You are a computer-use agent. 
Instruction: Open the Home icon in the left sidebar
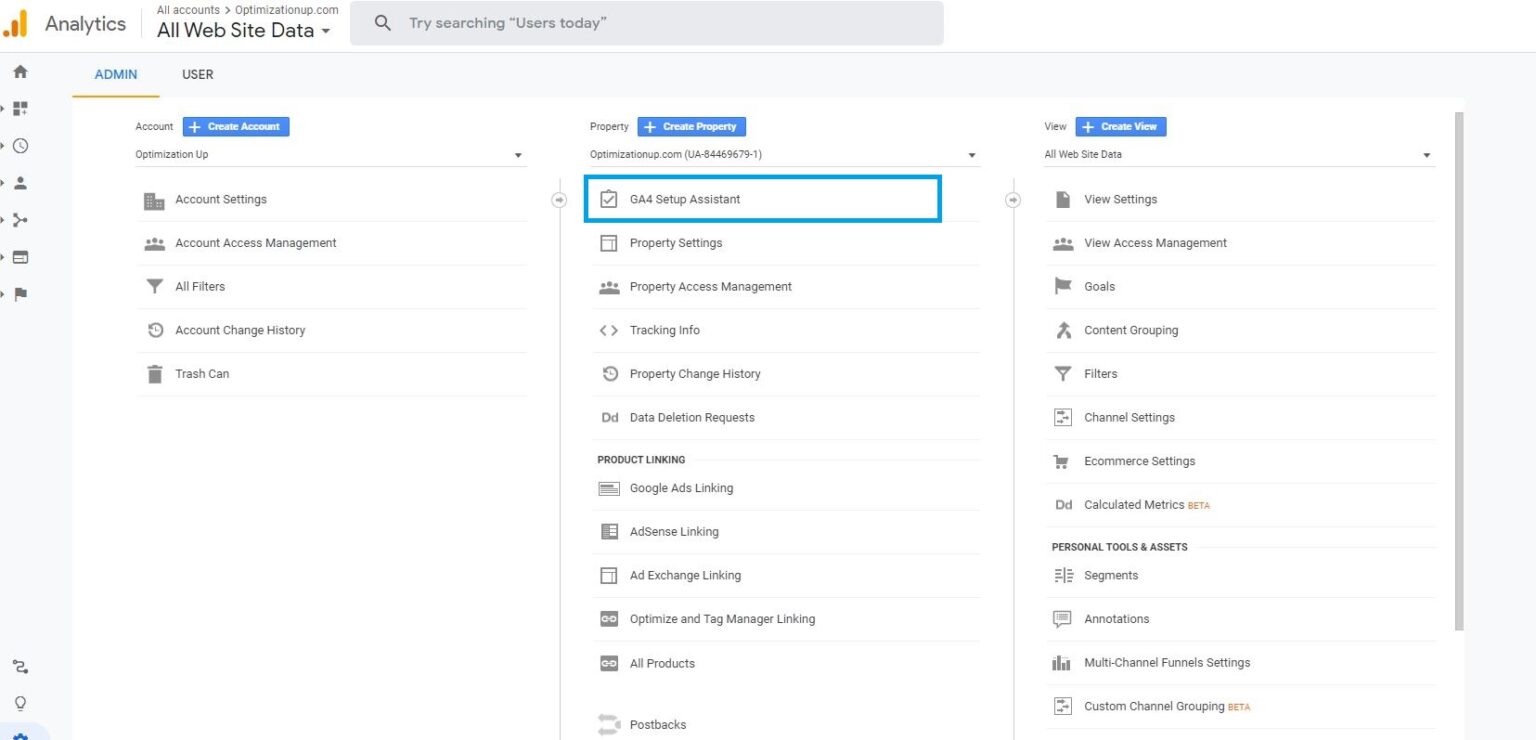18,71
